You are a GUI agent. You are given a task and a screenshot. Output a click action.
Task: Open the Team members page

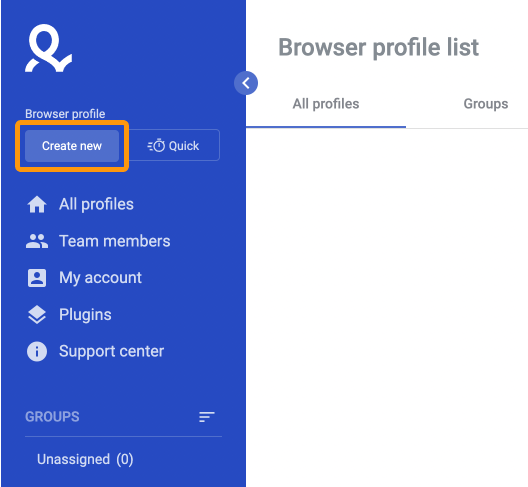coord(114,241)
